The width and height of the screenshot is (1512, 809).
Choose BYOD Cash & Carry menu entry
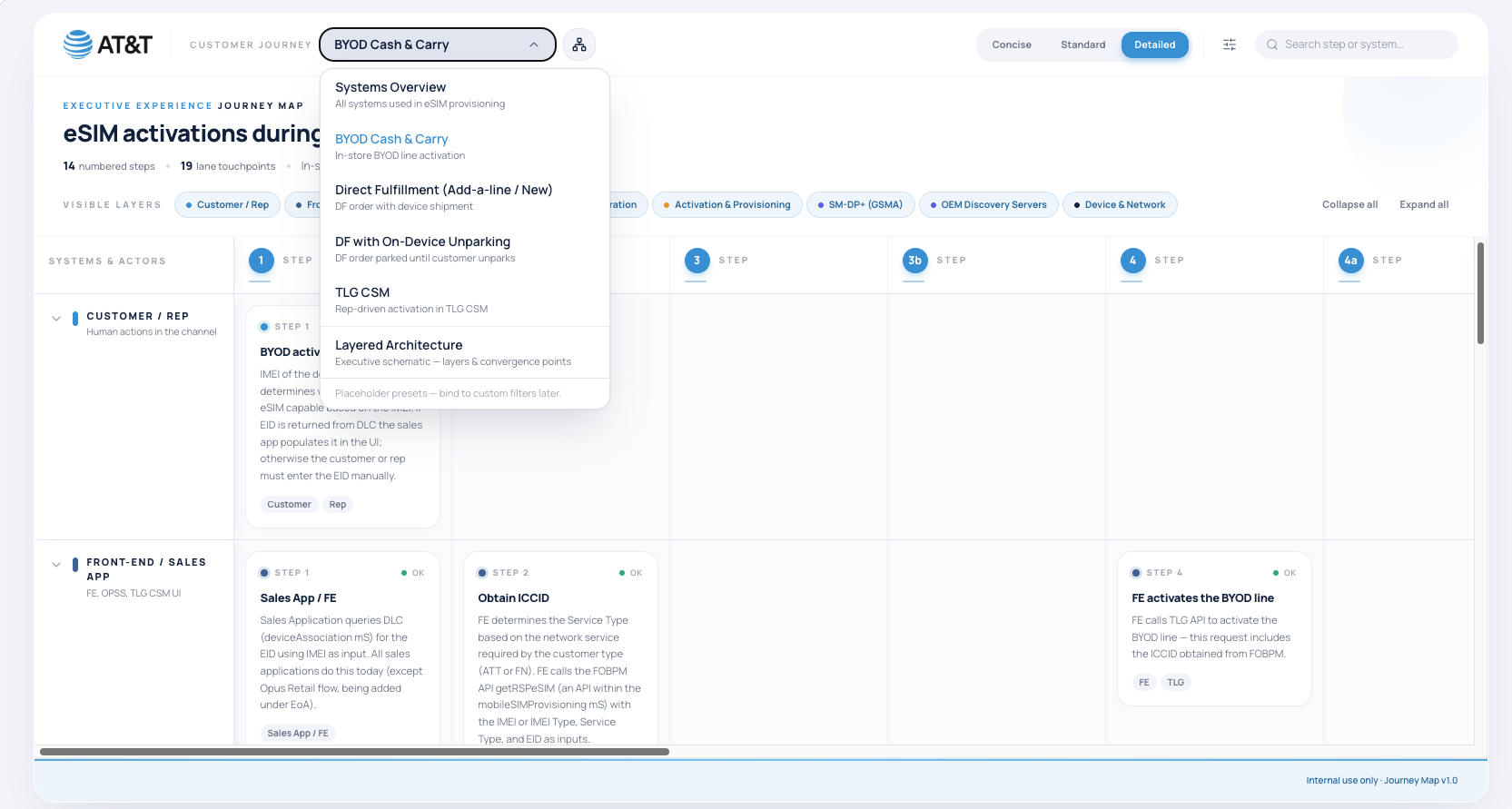465,146
